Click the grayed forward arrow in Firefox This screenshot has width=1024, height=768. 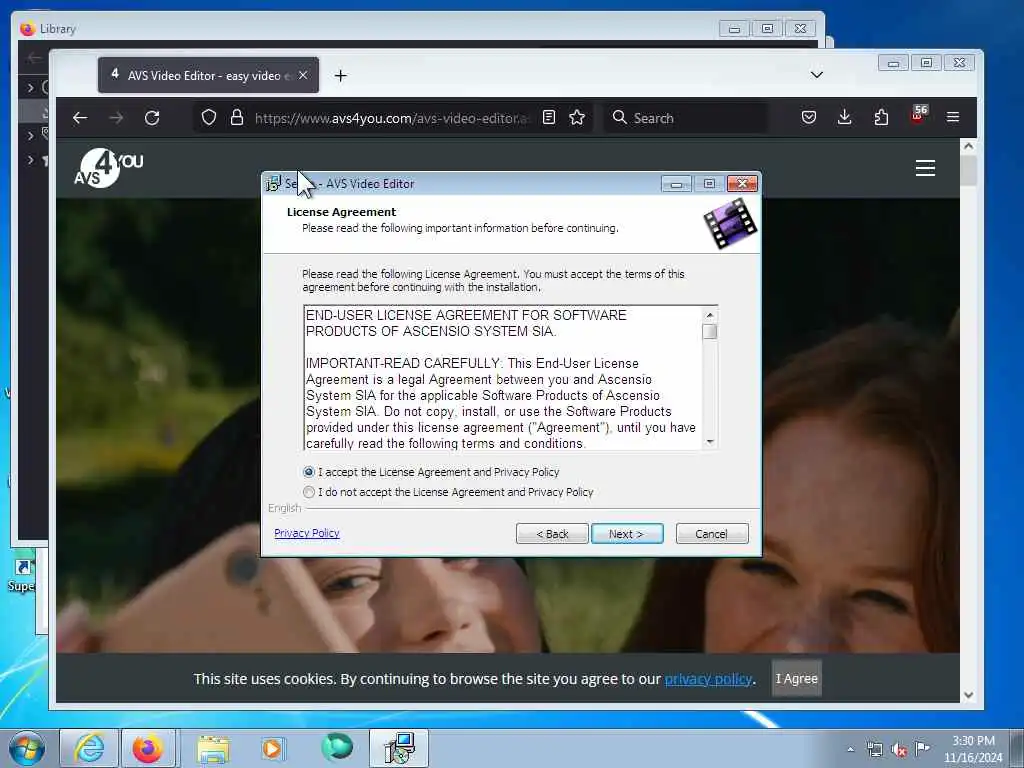point(116,118)
